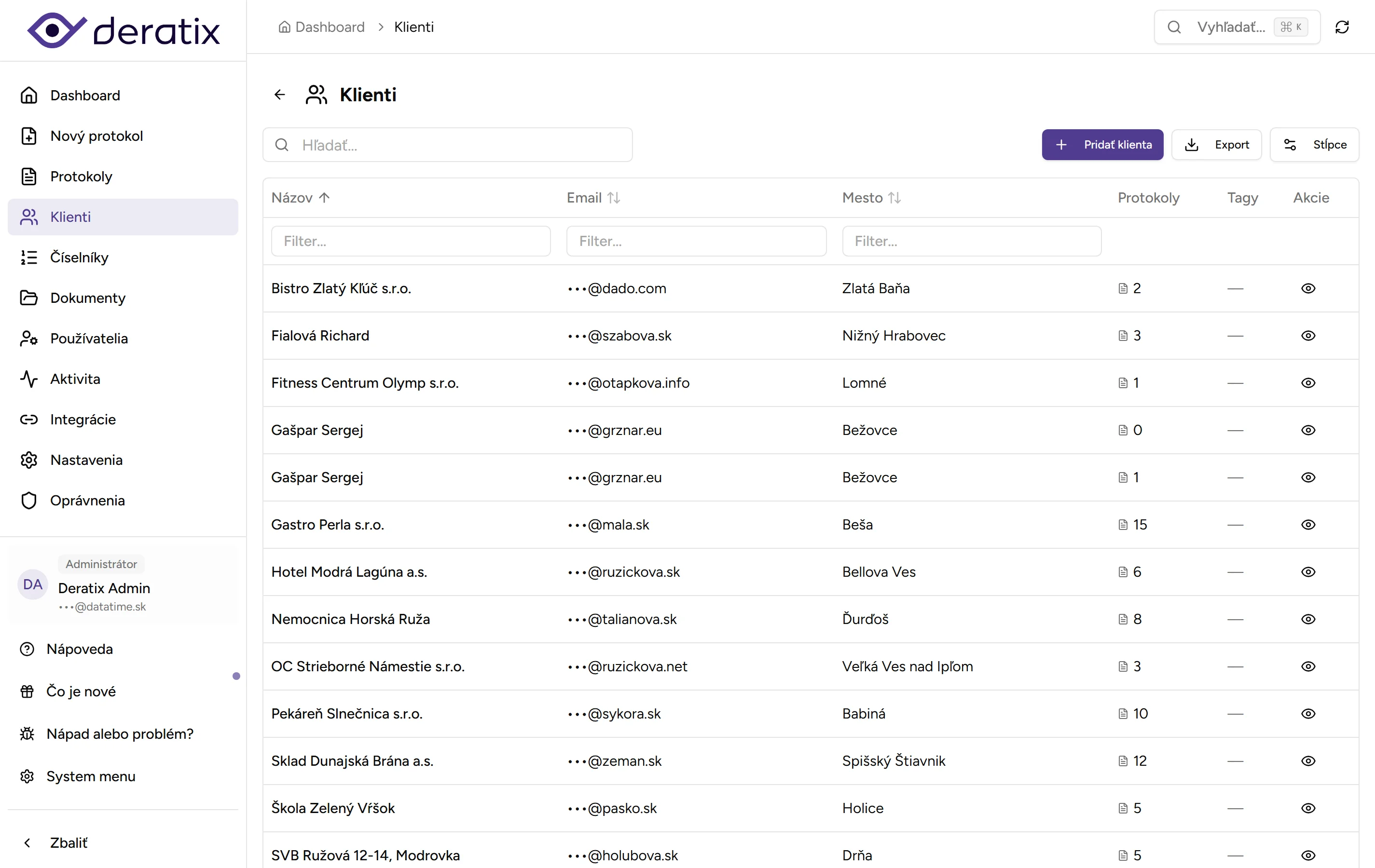The image size is (1375, 868).
Task: Click eye icon for Škola Zelený Vŕšok
Action: pos(1307,808)
